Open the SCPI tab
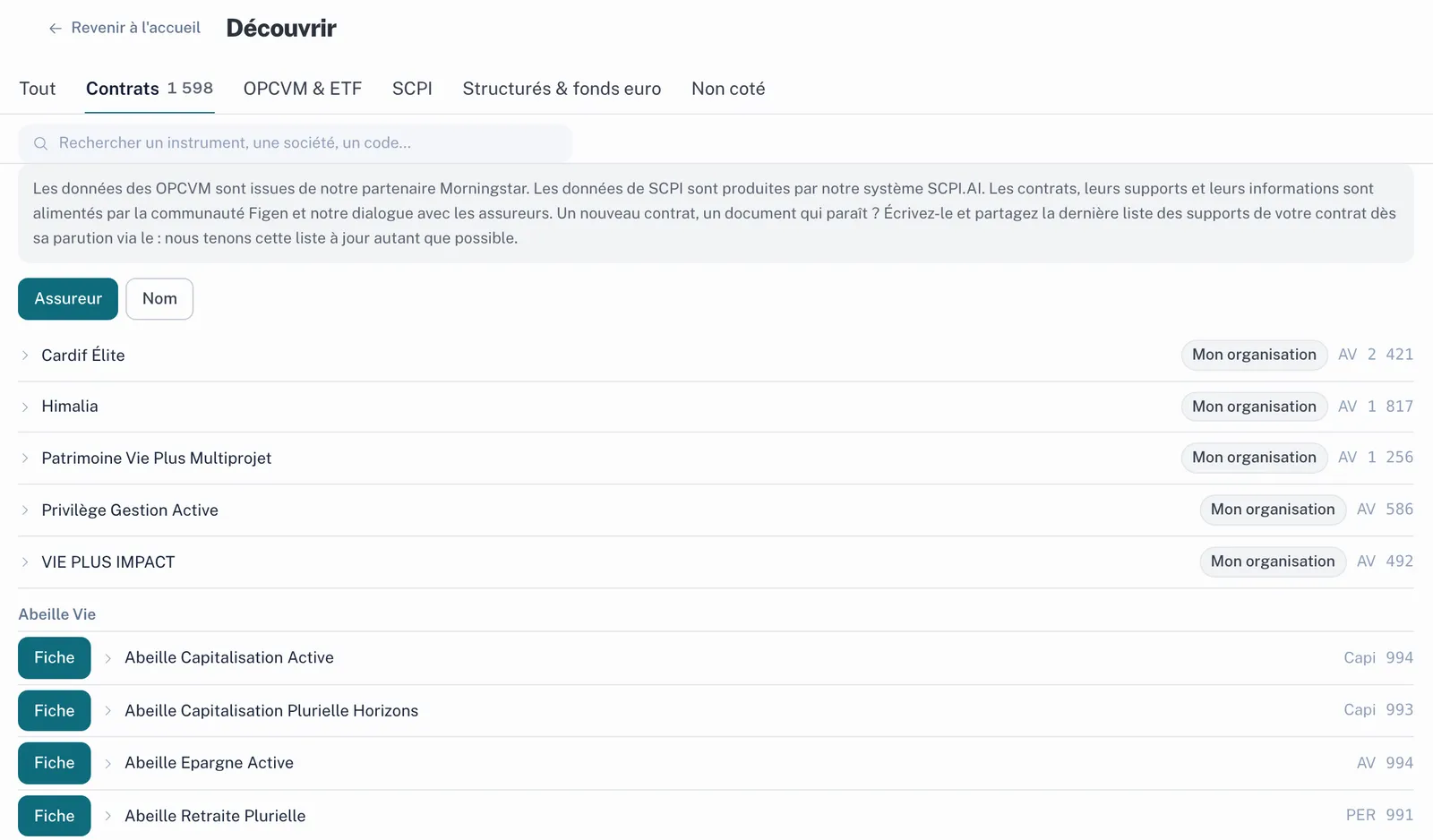 [x=412, y=89]
